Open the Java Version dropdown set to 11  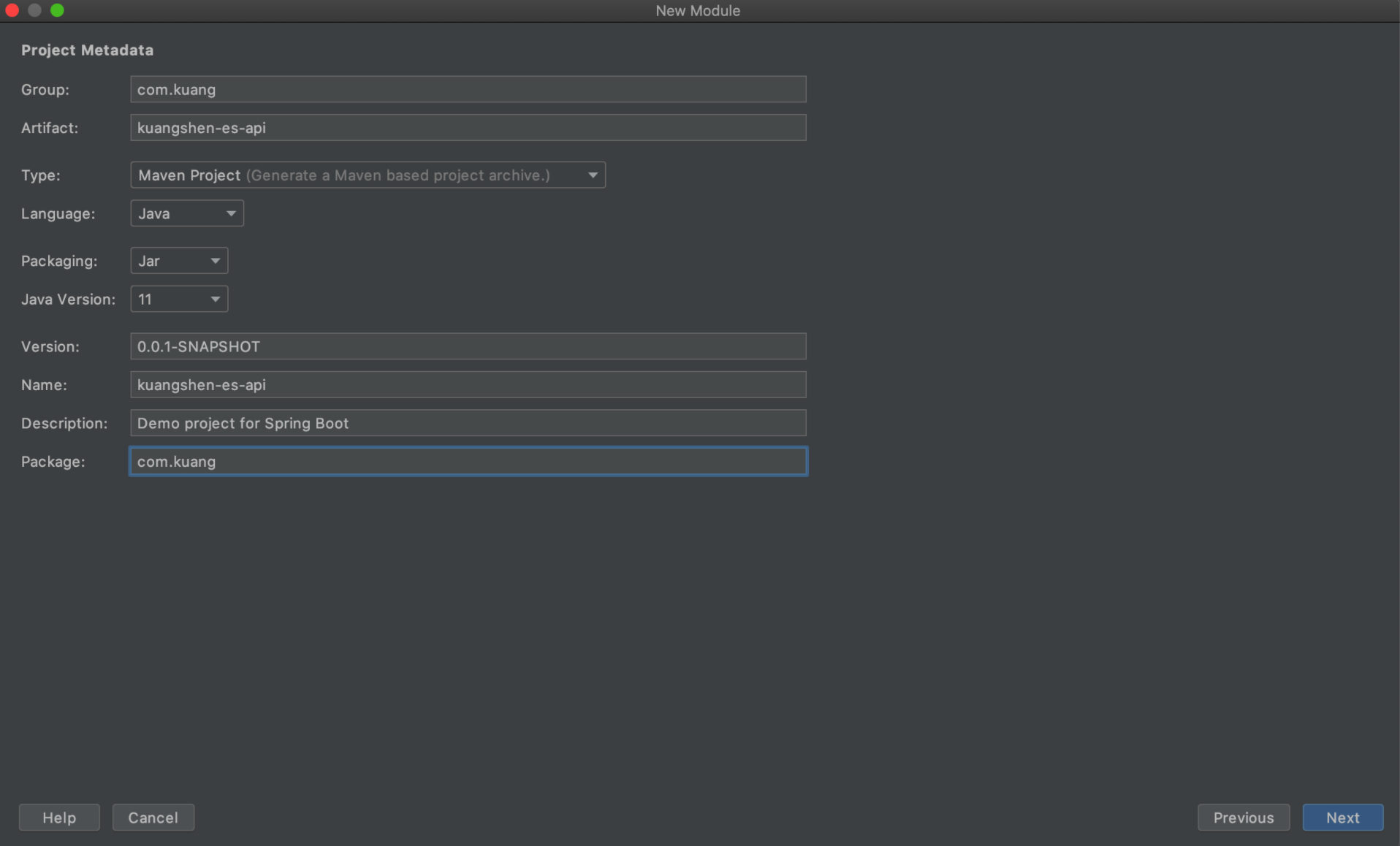(x=179, y=299)
